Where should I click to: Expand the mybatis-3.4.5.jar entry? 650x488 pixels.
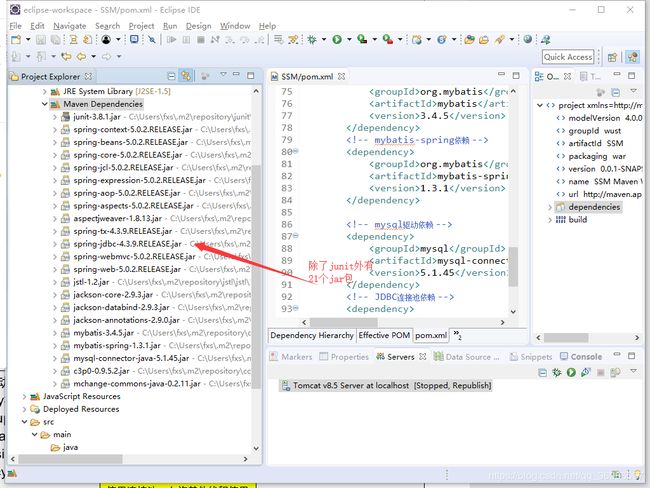[x=55, y=333]
